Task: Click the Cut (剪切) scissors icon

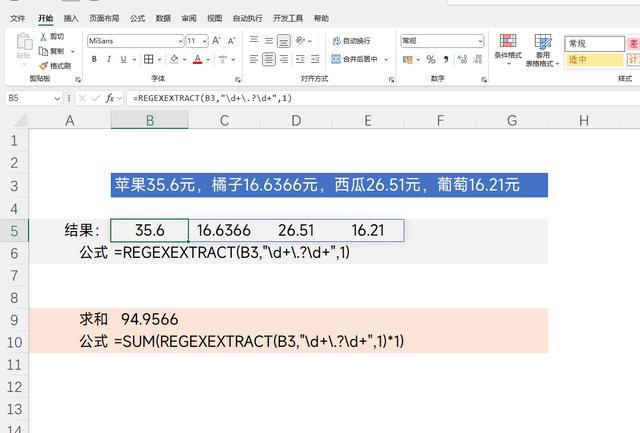Action: point(43,37)
